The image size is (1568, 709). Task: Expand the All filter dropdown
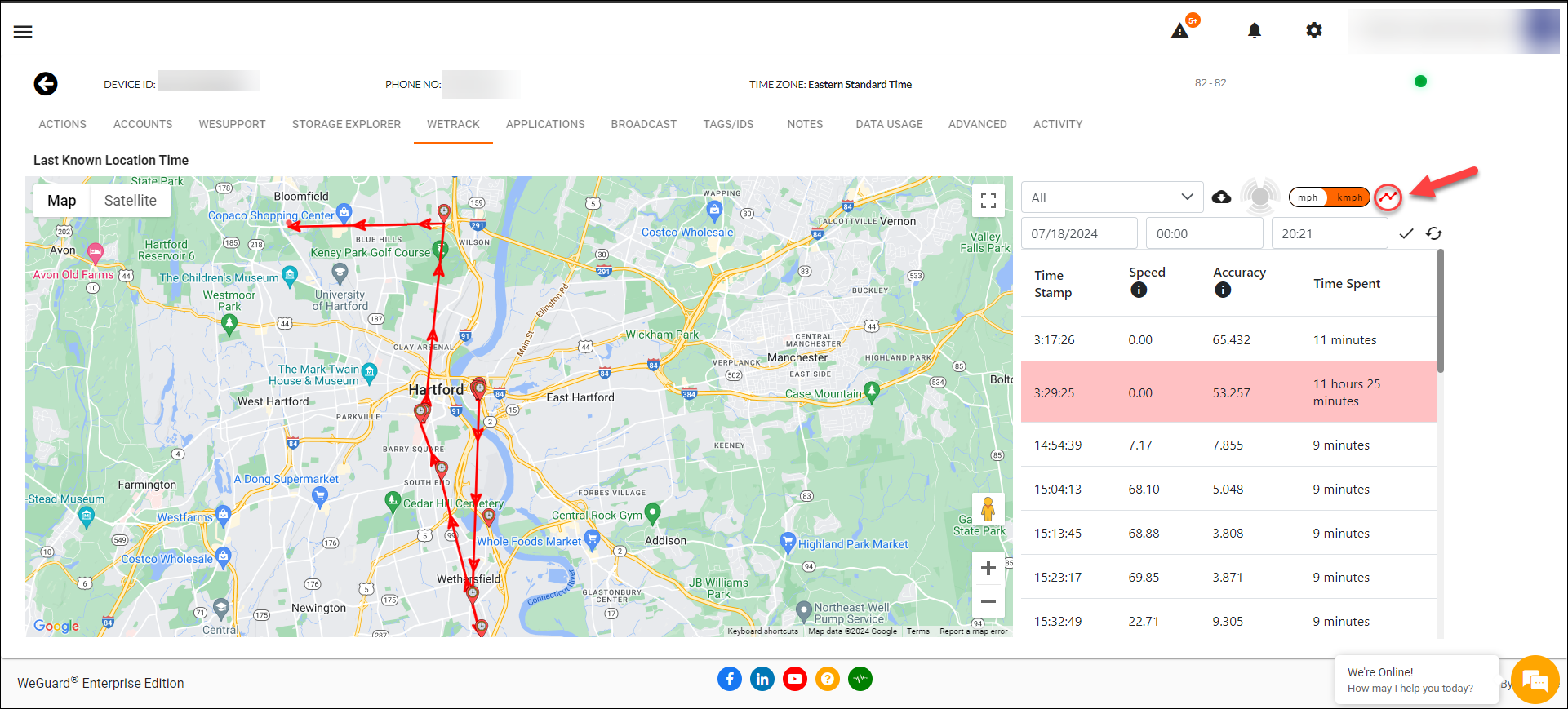point(1112,197)
